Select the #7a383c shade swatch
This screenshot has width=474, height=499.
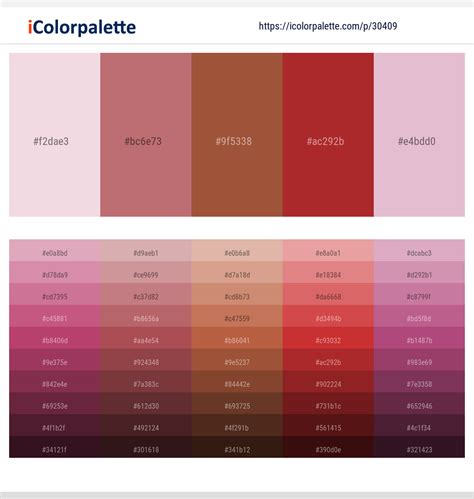146,381
